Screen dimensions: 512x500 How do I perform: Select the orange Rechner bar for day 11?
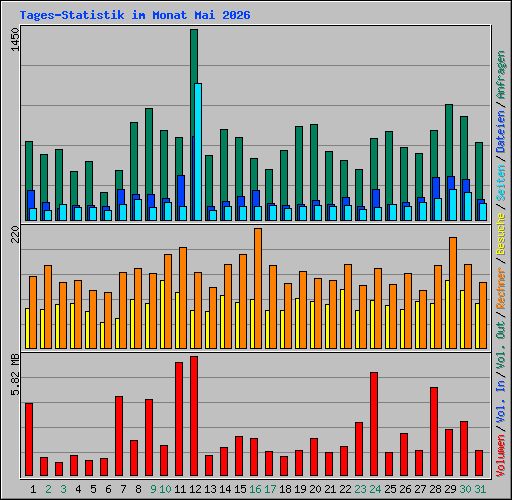183,298
